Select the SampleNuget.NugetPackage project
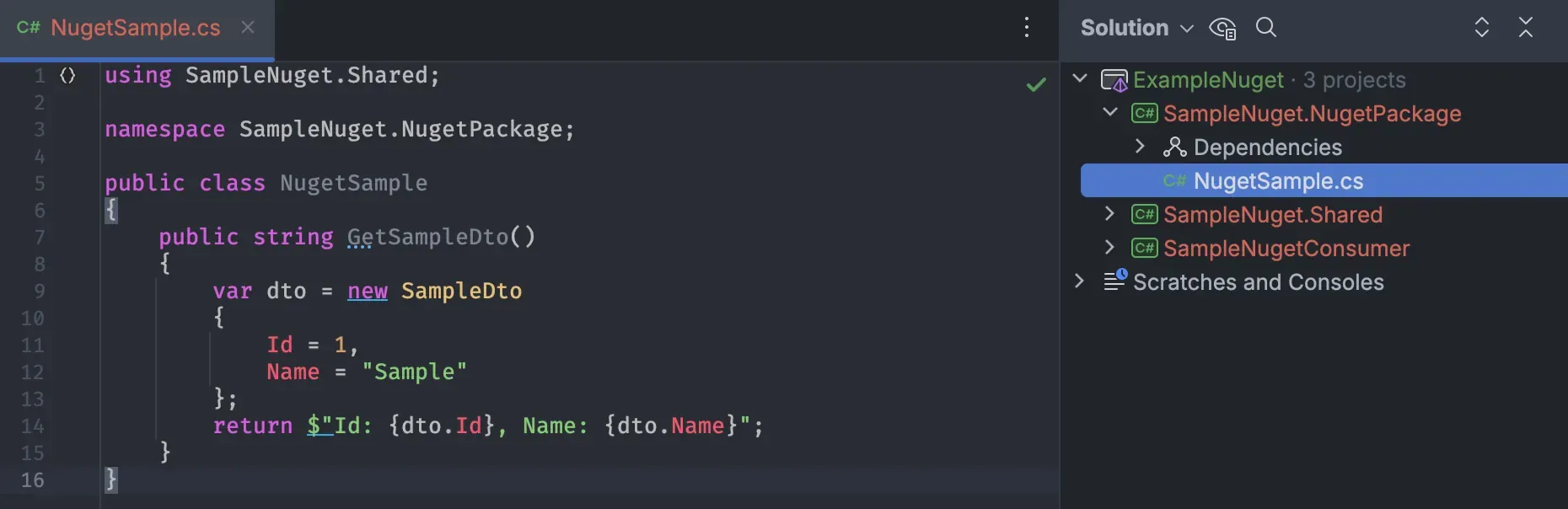Image resolution: width=1568 pixels, height=509 pixels. click(1313, 114)
